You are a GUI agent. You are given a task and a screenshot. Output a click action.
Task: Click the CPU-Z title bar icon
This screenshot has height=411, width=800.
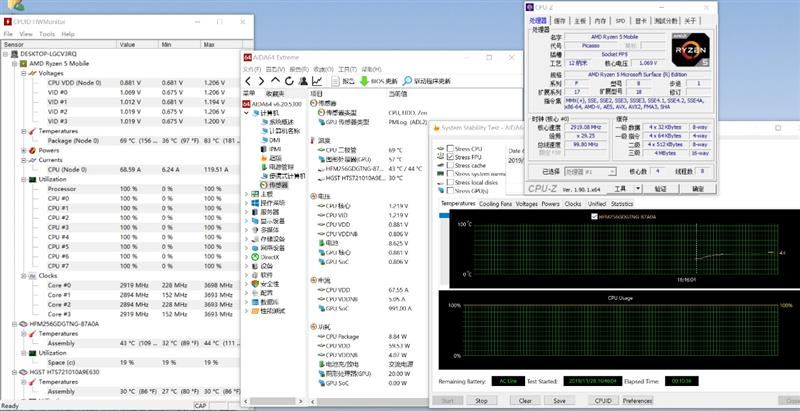[x=530, y=7]
